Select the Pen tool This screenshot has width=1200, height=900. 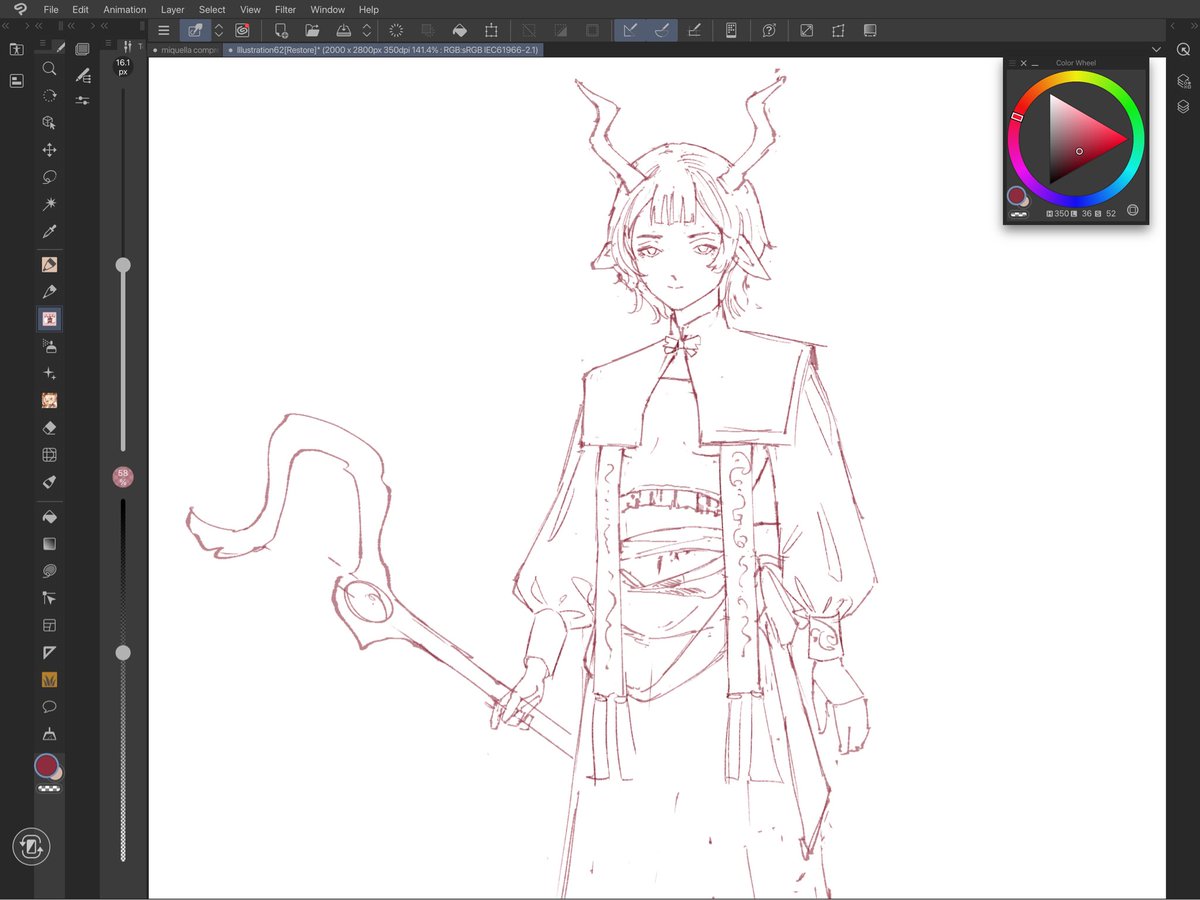click(x=49, y=265)
